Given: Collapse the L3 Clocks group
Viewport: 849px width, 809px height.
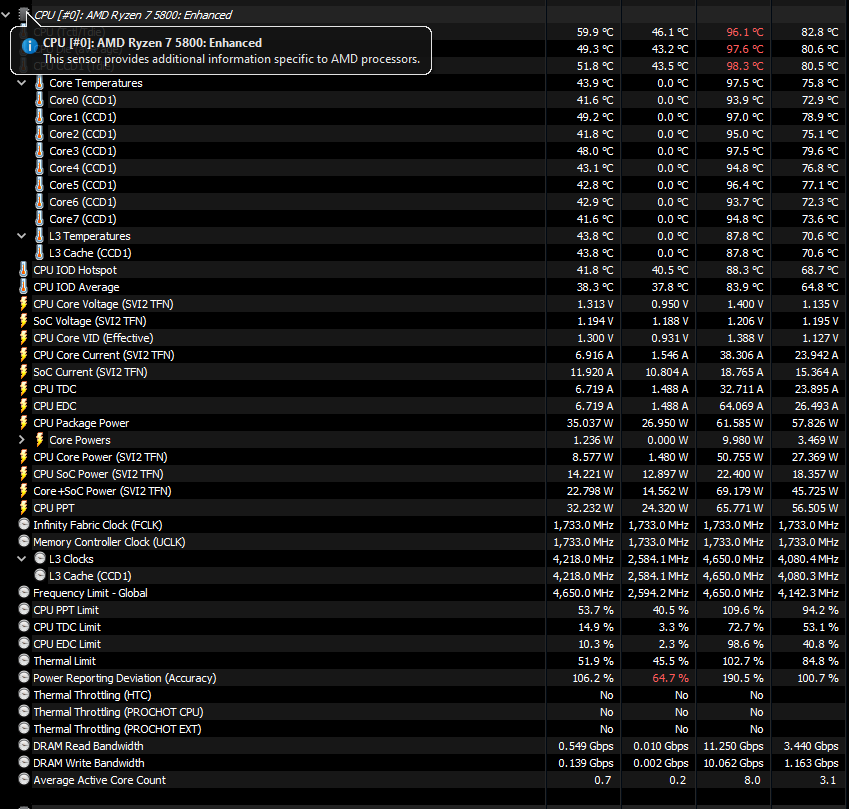Looking at the screenshot, I should pyautogui.click(x=22, y=559).
